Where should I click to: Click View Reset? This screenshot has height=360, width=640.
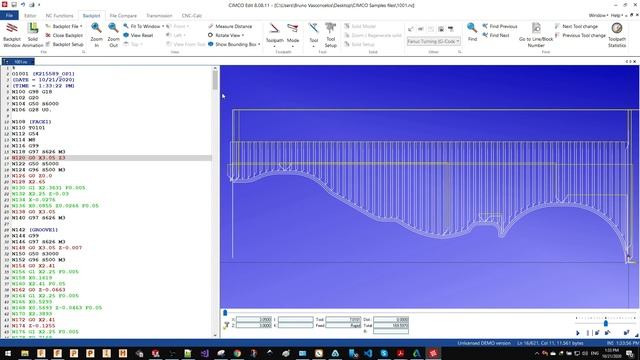[x=138, y=35]
